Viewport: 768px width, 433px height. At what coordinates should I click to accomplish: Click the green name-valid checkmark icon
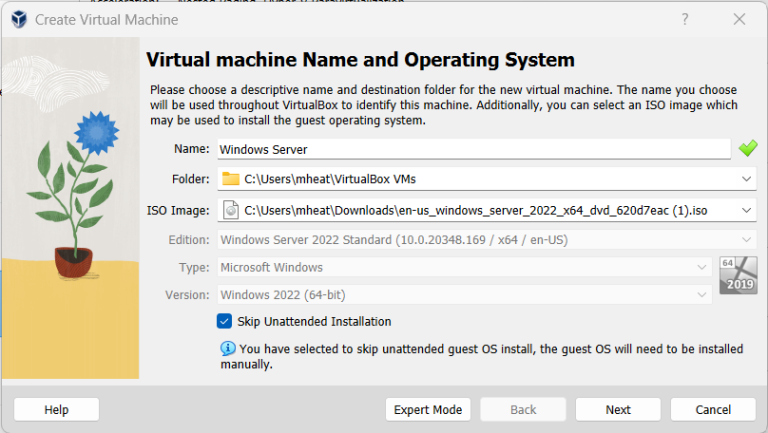(748, 148)
